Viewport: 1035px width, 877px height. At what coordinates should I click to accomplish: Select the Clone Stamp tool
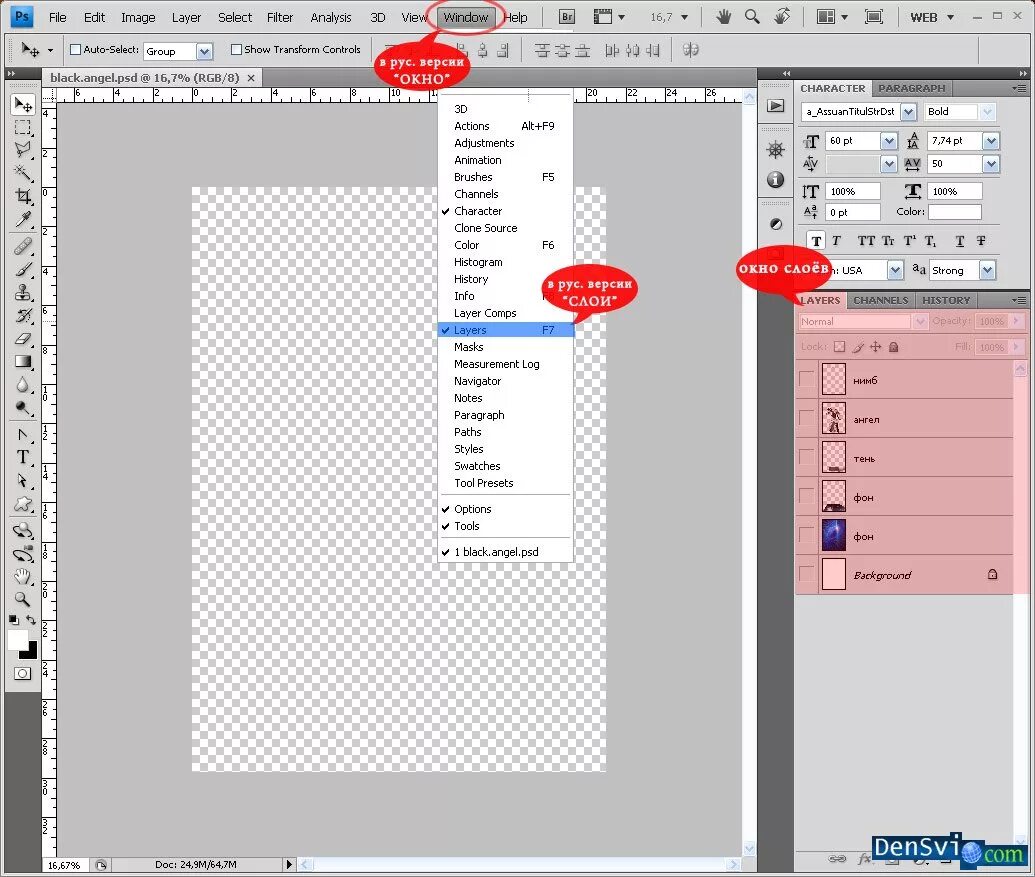coord(23,292)
